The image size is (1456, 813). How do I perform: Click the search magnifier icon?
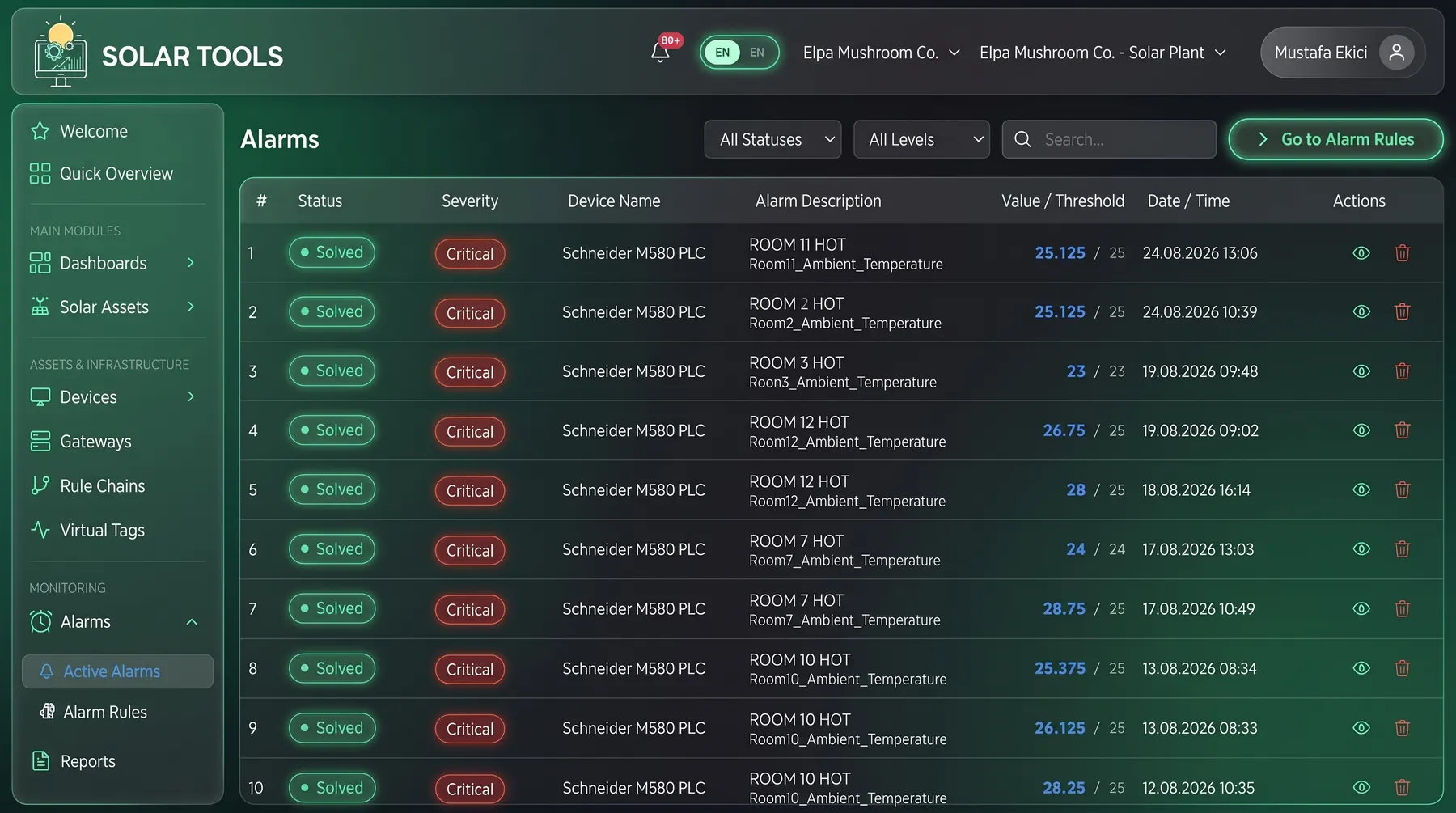coord(1022,139)
